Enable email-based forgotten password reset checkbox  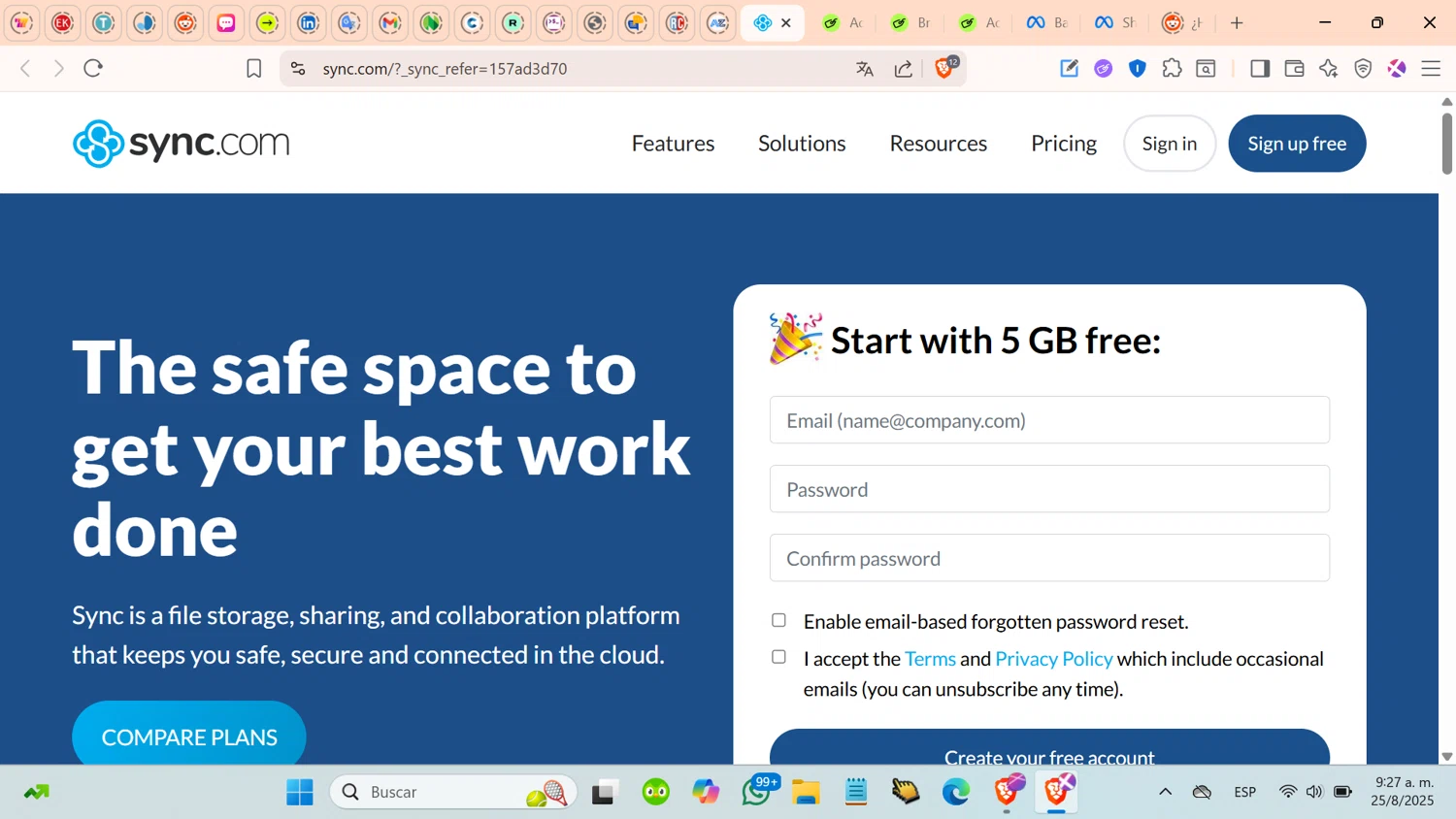[x=778, y=620]
